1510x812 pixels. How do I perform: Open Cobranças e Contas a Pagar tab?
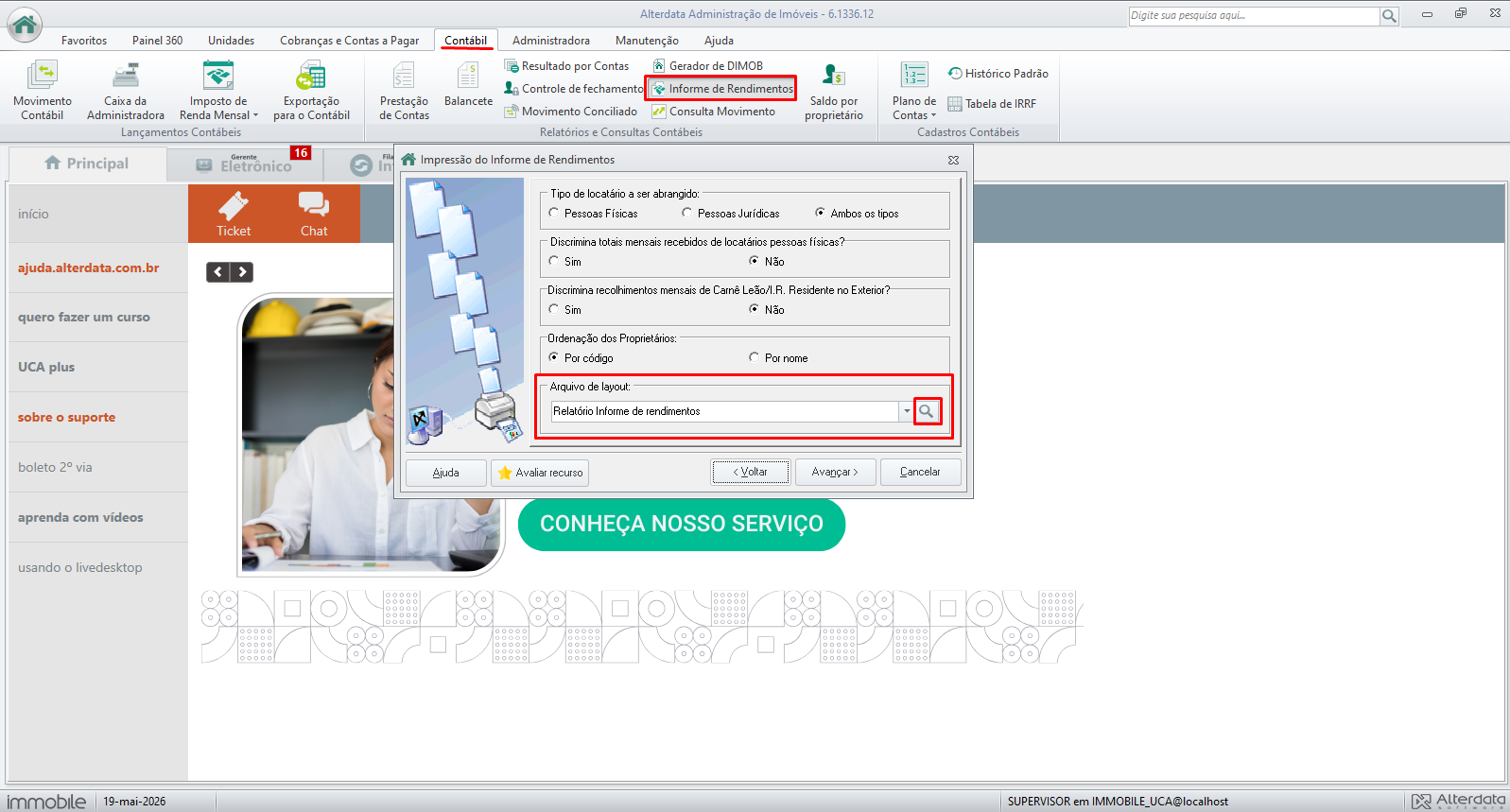tap(349, 41)
